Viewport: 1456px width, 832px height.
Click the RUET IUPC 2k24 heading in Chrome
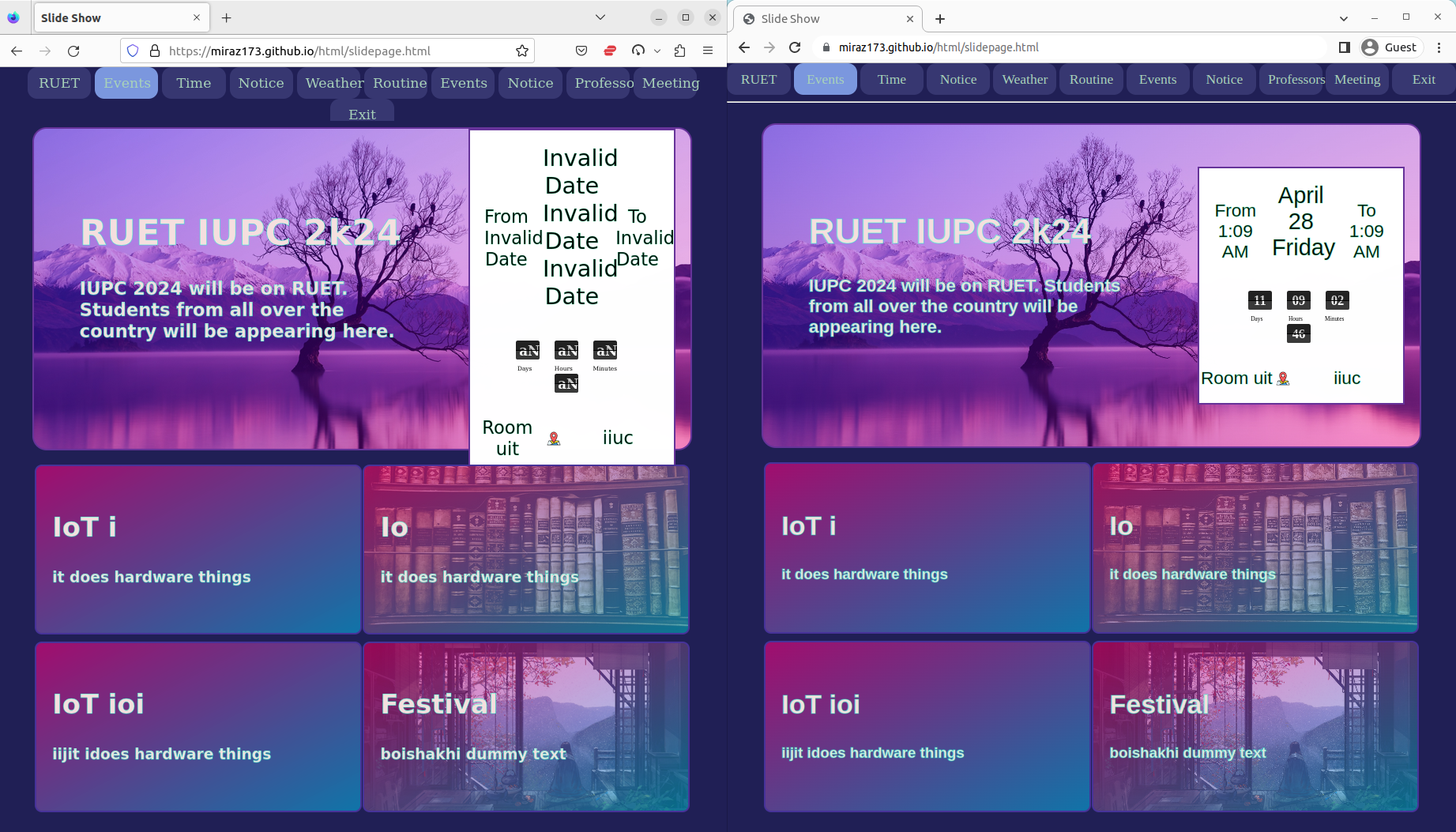[x=950, y=232]
